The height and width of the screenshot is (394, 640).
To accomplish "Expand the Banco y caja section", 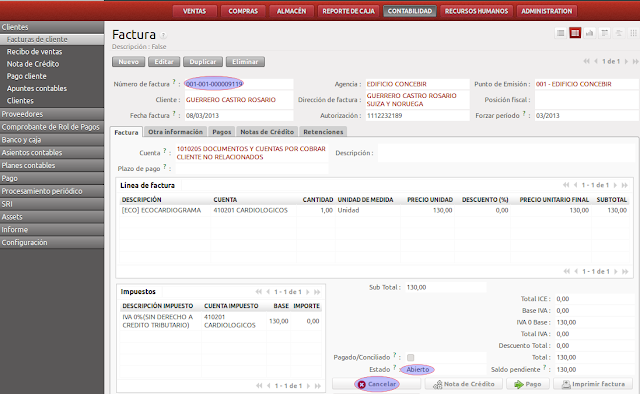I will pyautogui.click(x=52, y=140).
